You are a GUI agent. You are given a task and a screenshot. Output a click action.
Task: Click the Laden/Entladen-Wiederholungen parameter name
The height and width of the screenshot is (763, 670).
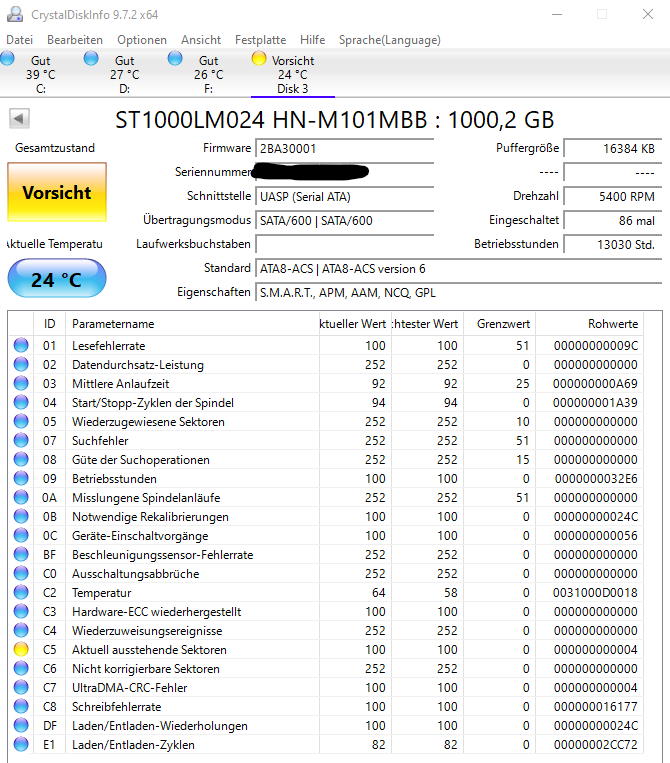pyautogui.click(x=160, y=726)
